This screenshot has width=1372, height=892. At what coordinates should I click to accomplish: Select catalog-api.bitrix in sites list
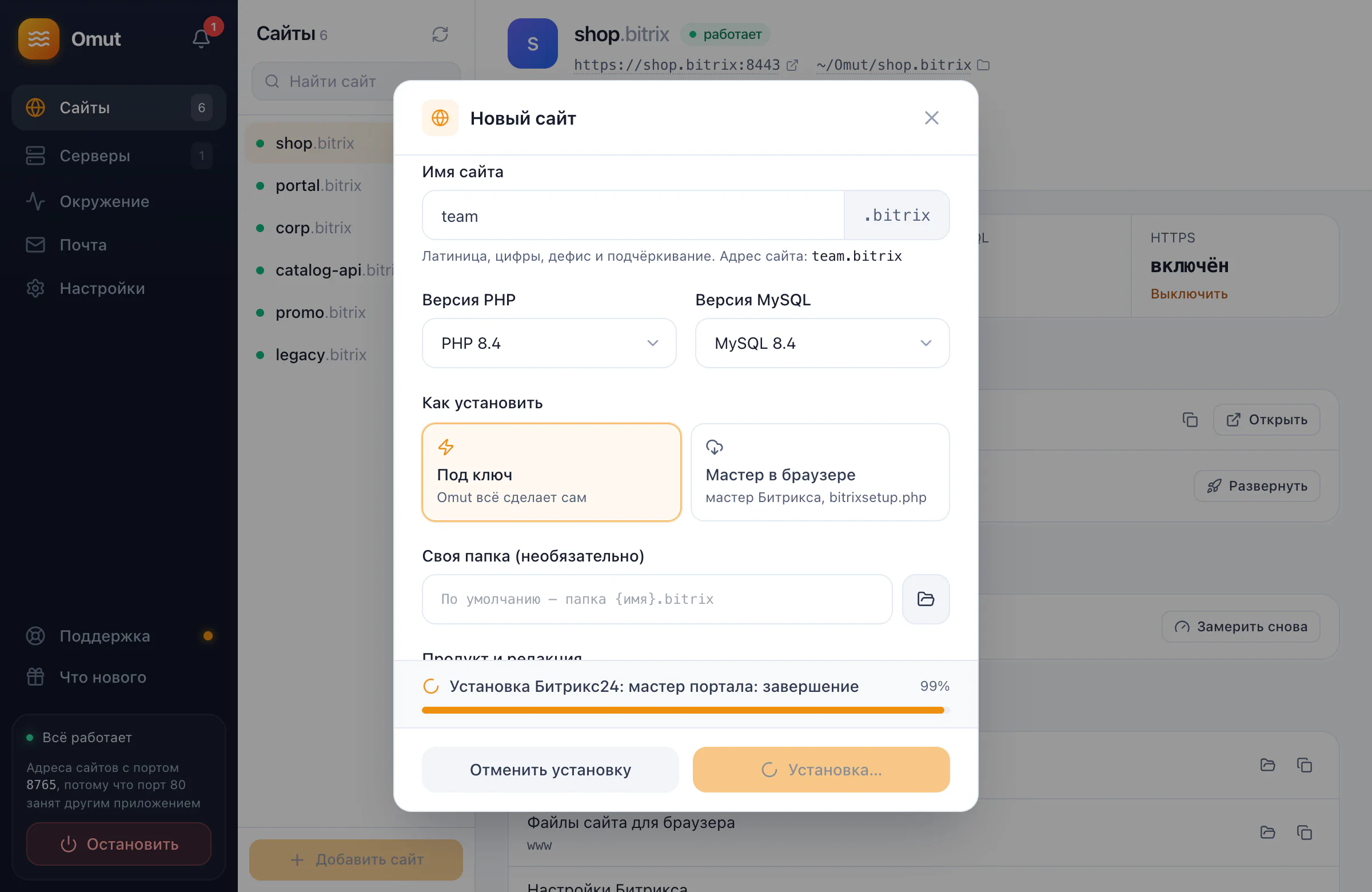319,270
